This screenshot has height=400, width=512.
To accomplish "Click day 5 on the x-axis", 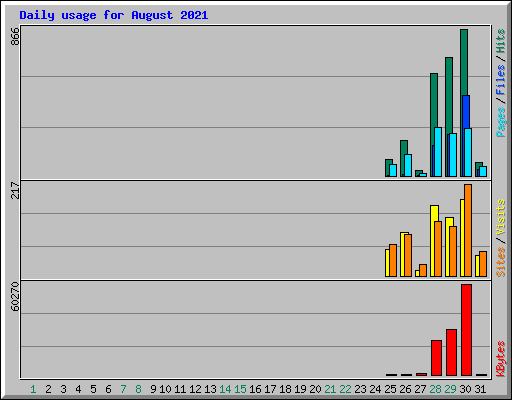I will [x=93, y=389].
